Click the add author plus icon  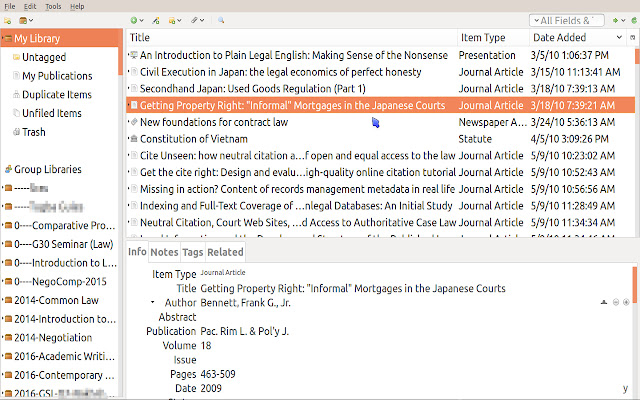tap(626, 301)
